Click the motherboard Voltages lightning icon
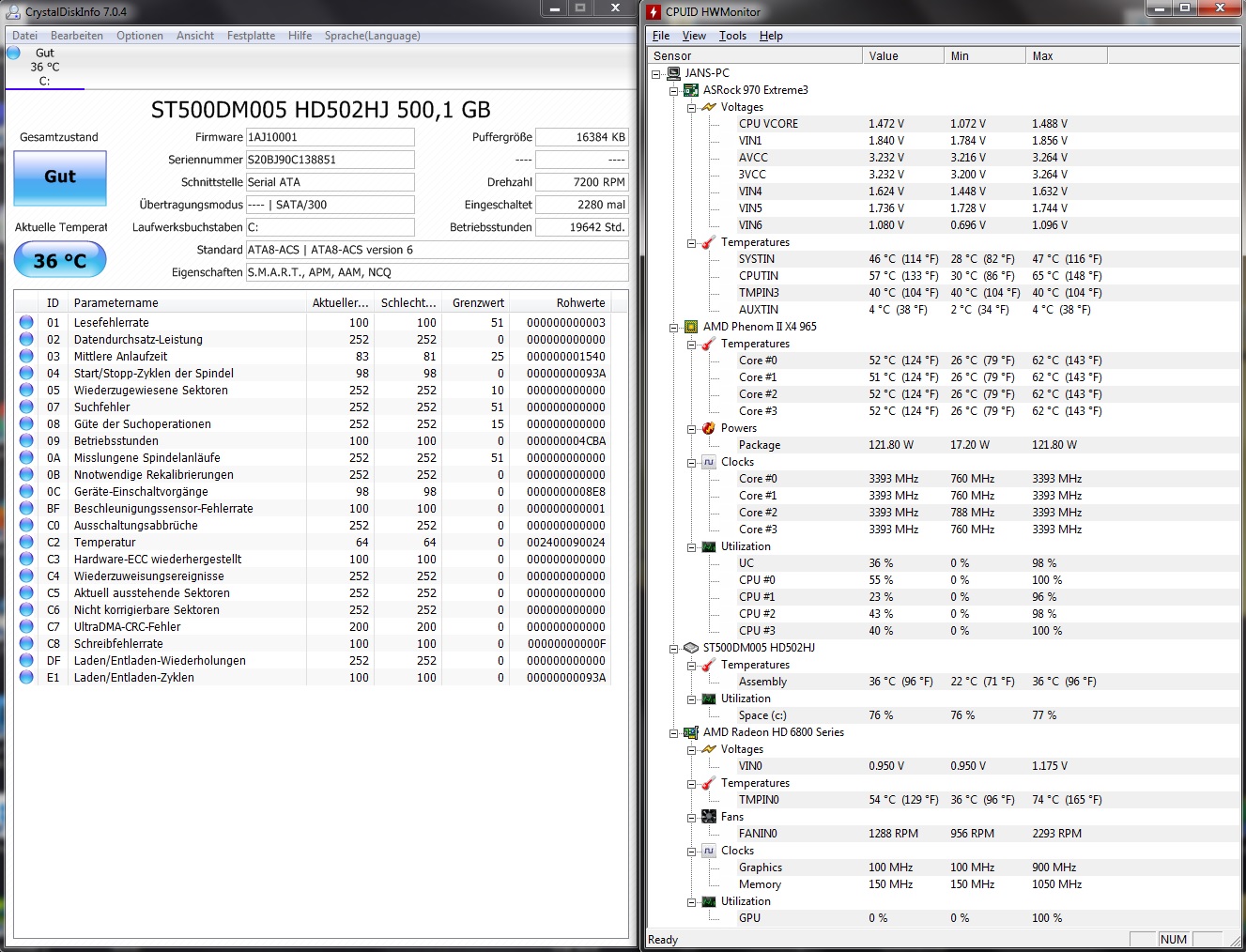Viewport: 1246px width, 952px height. [x=709, y=107]
